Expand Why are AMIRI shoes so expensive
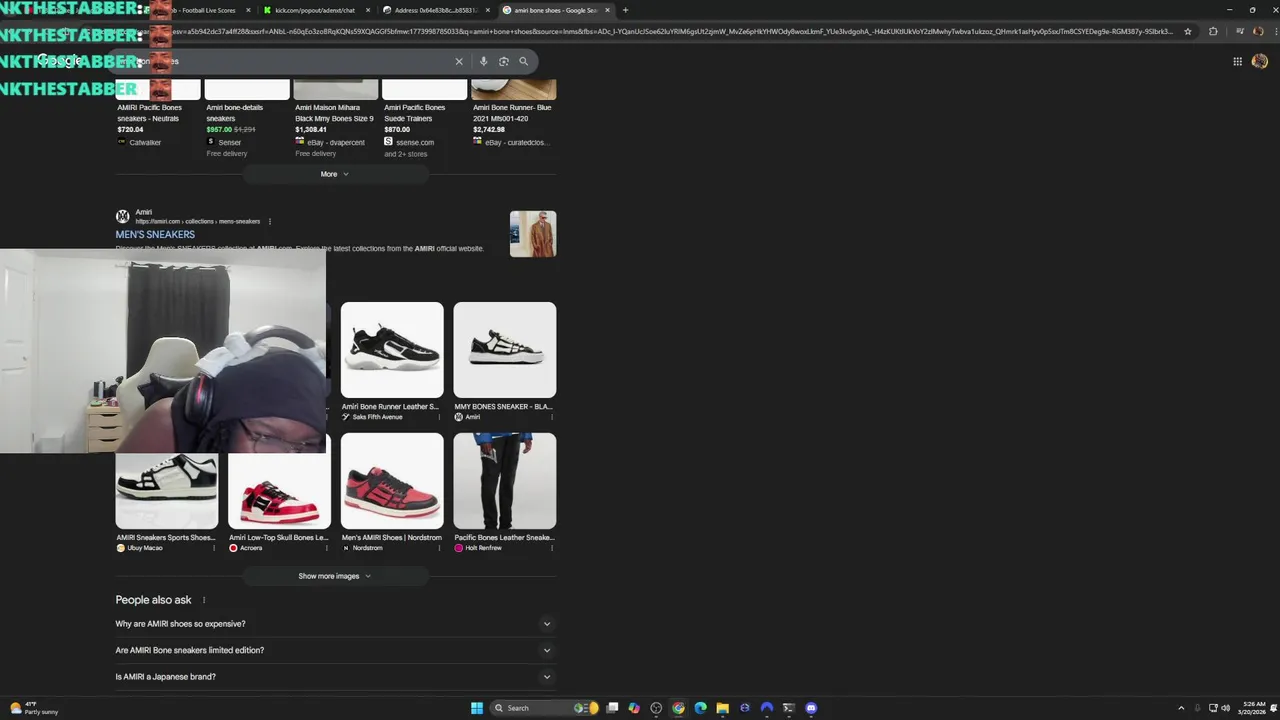 335,624
